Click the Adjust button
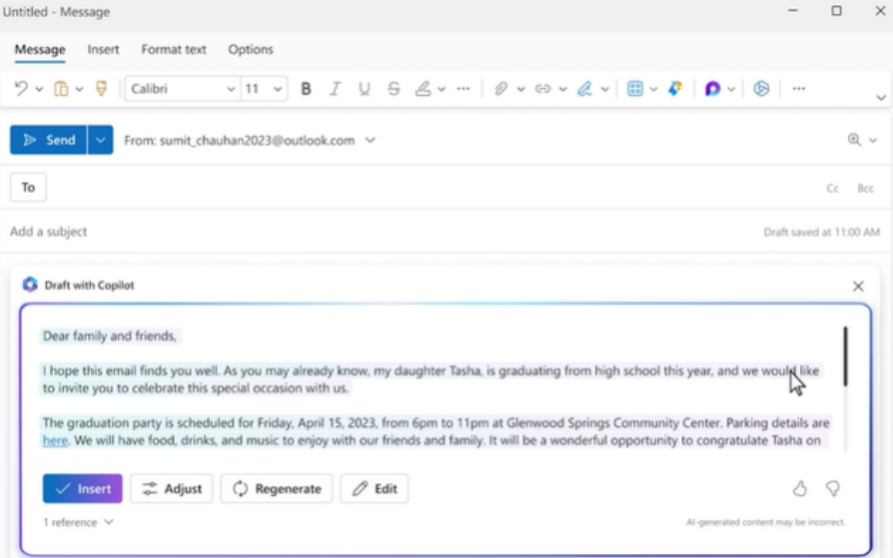Image resolution: width=893 pixels, height=558 pixels. pos(171,489)
